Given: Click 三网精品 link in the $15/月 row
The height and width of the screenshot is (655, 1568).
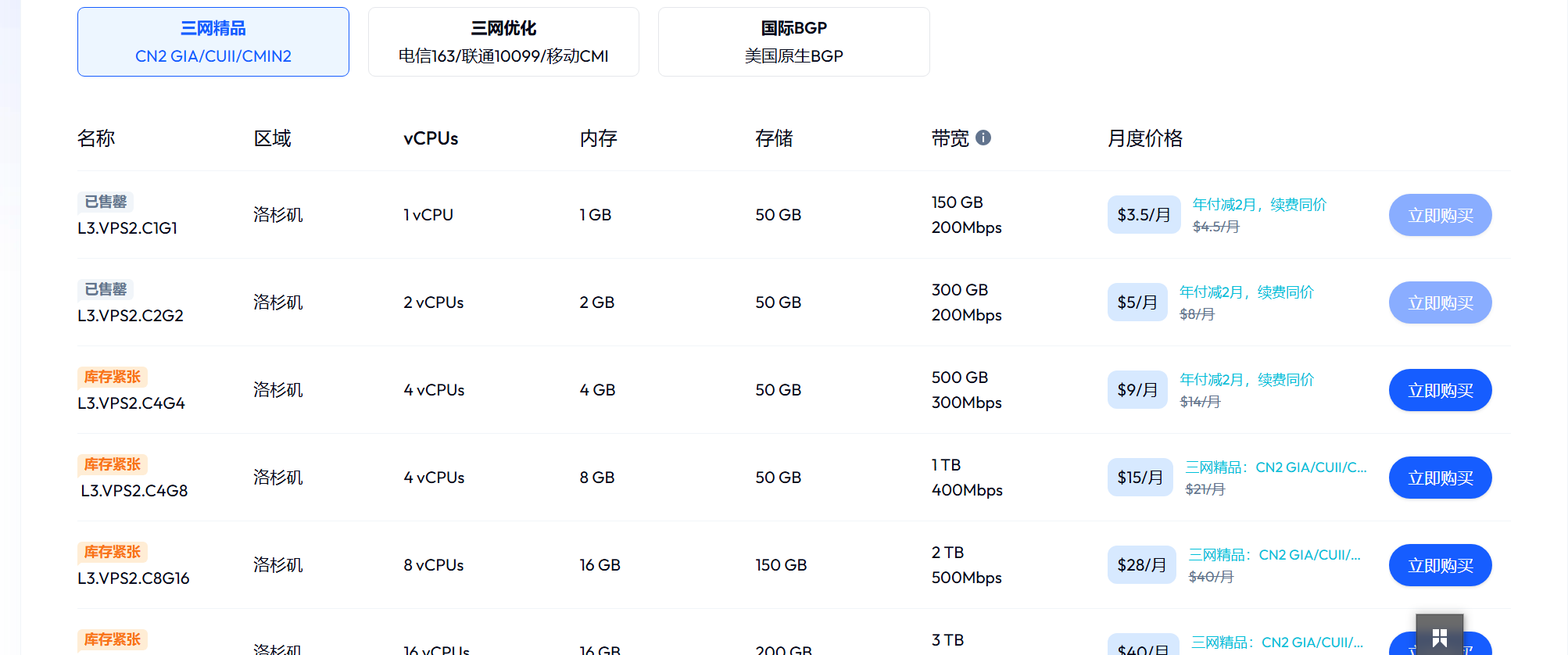Looking at the screenshot, I should point(1276,467).
